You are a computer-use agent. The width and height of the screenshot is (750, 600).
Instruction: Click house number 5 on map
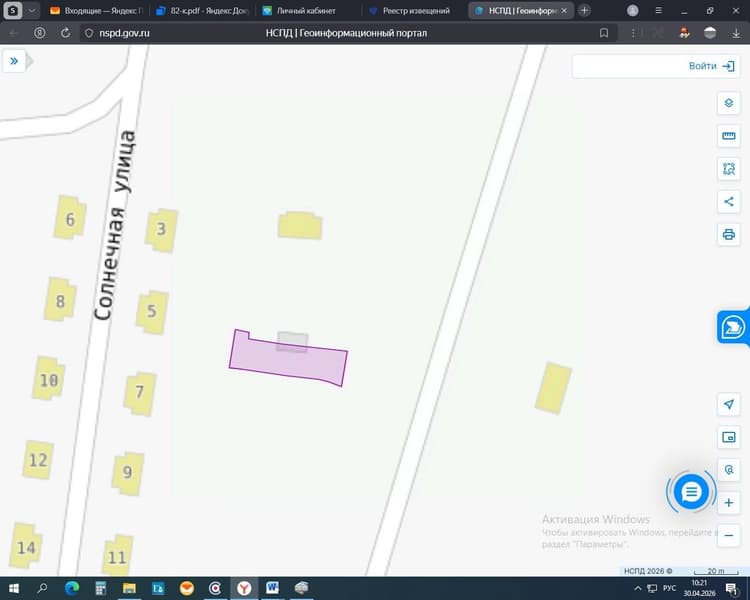pyautogui.click(x=152, y=312)
